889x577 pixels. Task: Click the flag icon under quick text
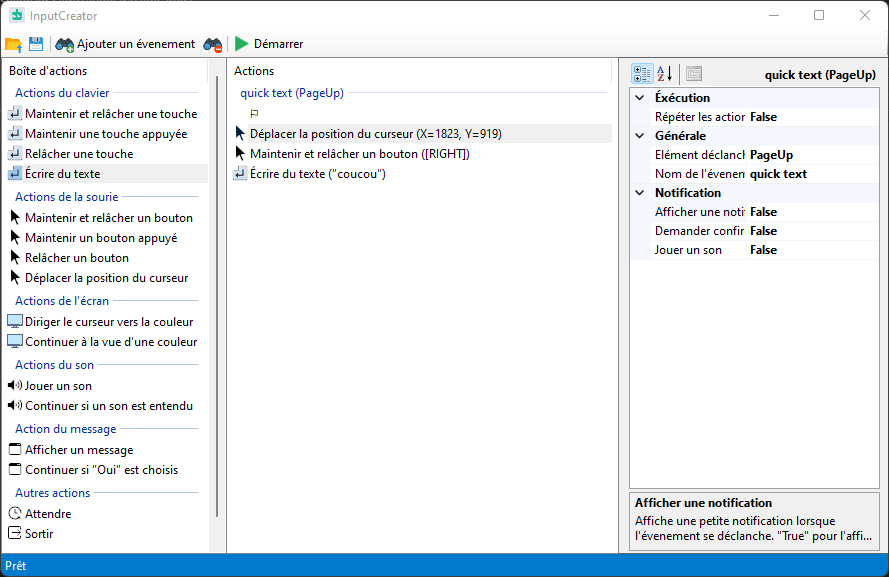[254, 114]
